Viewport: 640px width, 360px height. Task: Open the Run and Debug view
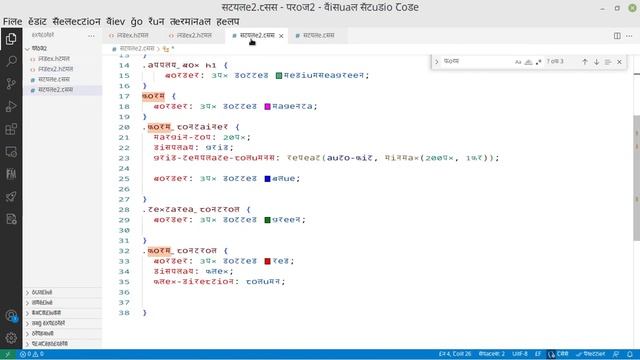[11, 107]
